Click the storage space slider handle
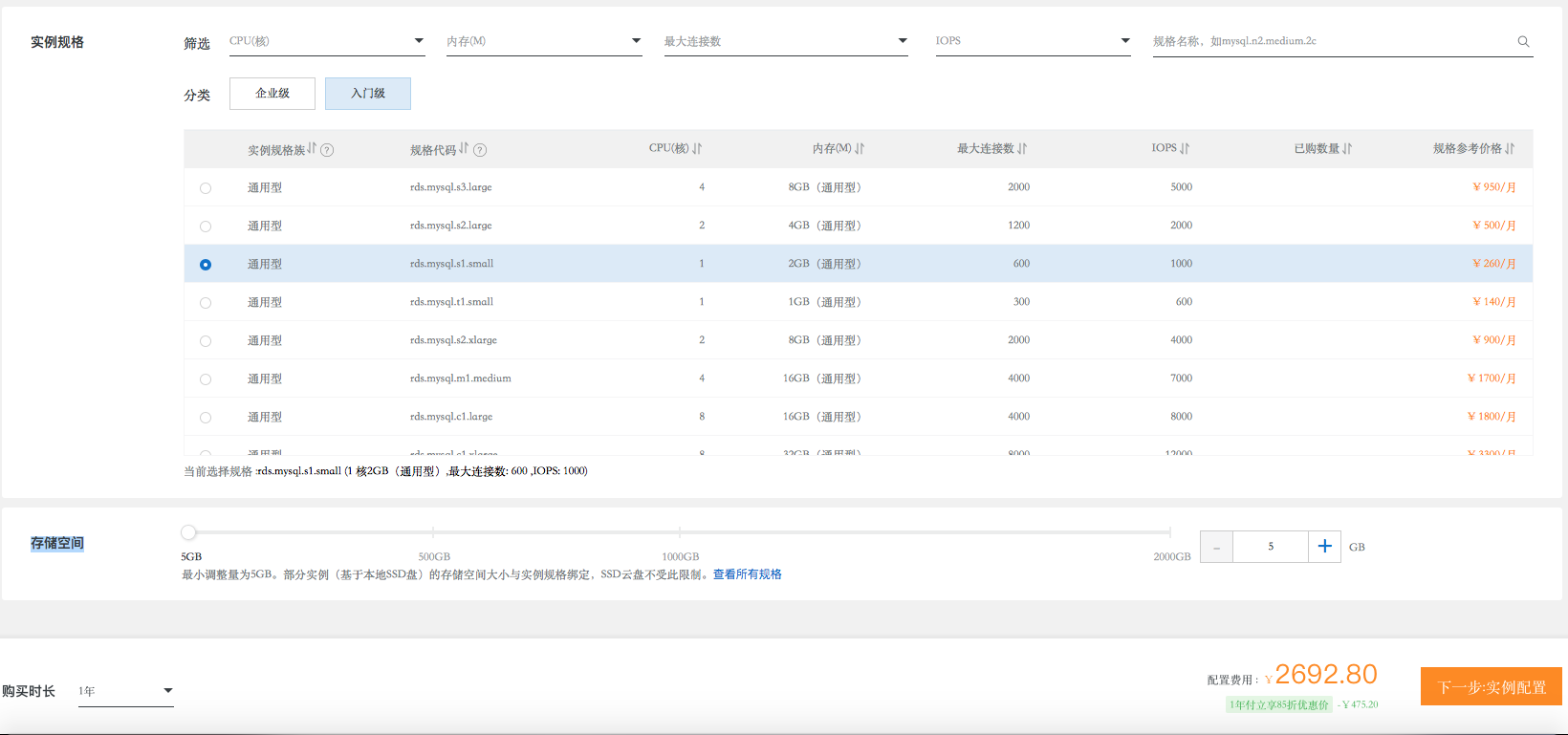Image resolution: width=1568 pixels, height=735 pixels. pyautogui.click(x=188, y=532)
